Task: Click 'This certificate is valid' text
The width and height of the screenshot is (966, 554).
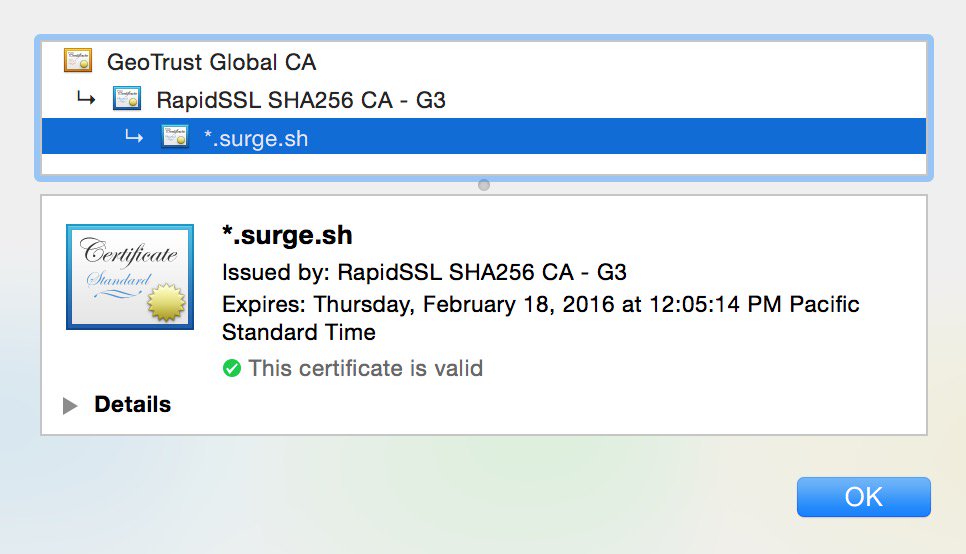Action: [x=366, y=369]
